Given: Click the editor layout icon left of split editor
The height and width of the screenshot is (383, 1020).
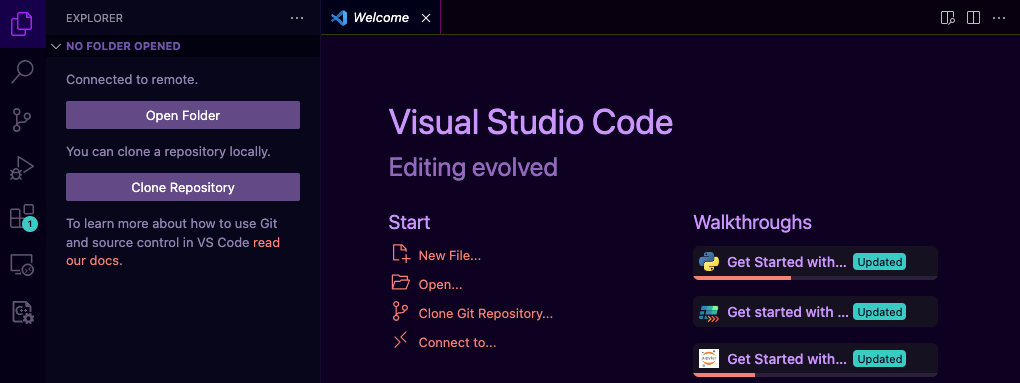Looking at the screenshot, I should (948, 18).
